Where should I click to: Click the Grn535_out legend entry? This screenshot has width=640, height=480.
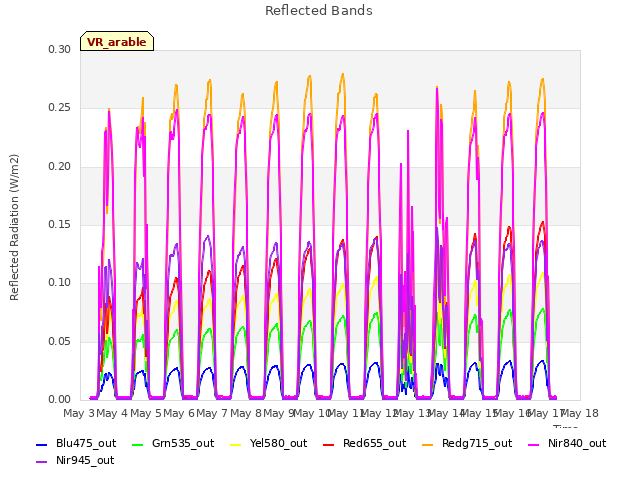pos(173,444)
